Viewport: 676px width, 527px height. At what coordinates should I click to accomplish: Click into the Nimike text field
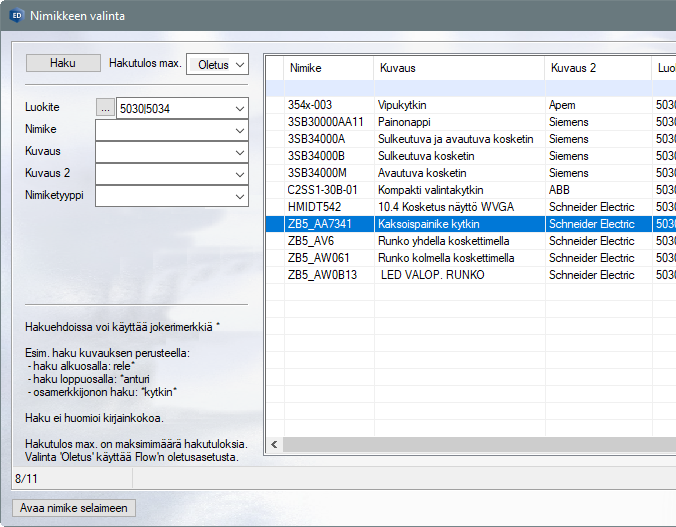[163, 130]
